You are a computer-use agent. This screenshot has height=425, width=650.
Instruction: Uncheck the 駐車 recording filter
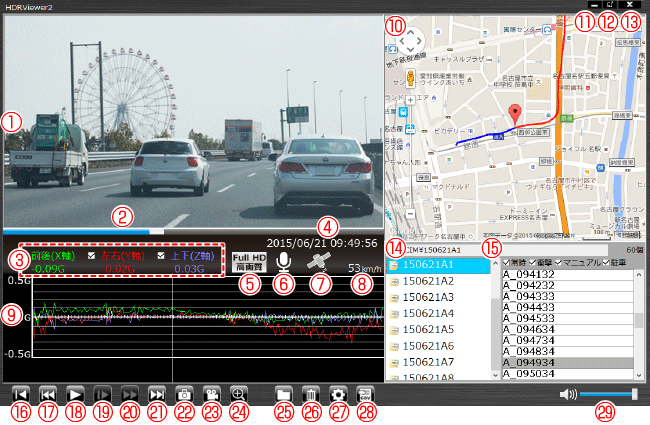click(606, 262)
